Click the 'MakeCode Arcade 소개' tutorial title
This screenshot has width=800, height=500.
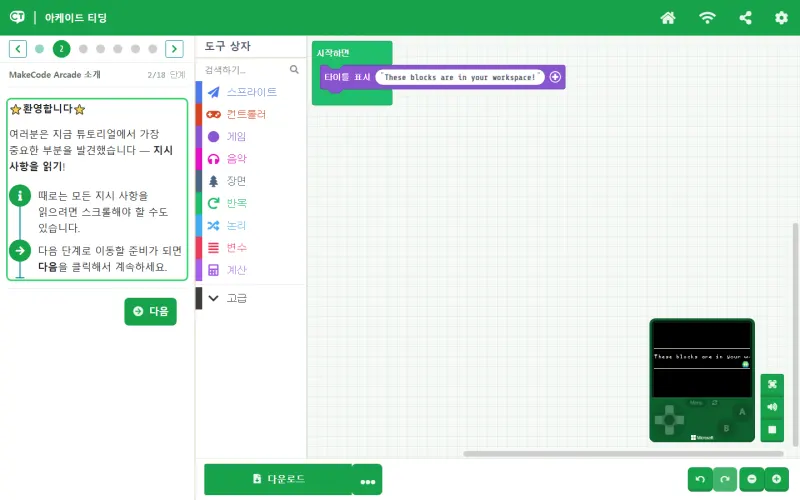coord(55,74)
